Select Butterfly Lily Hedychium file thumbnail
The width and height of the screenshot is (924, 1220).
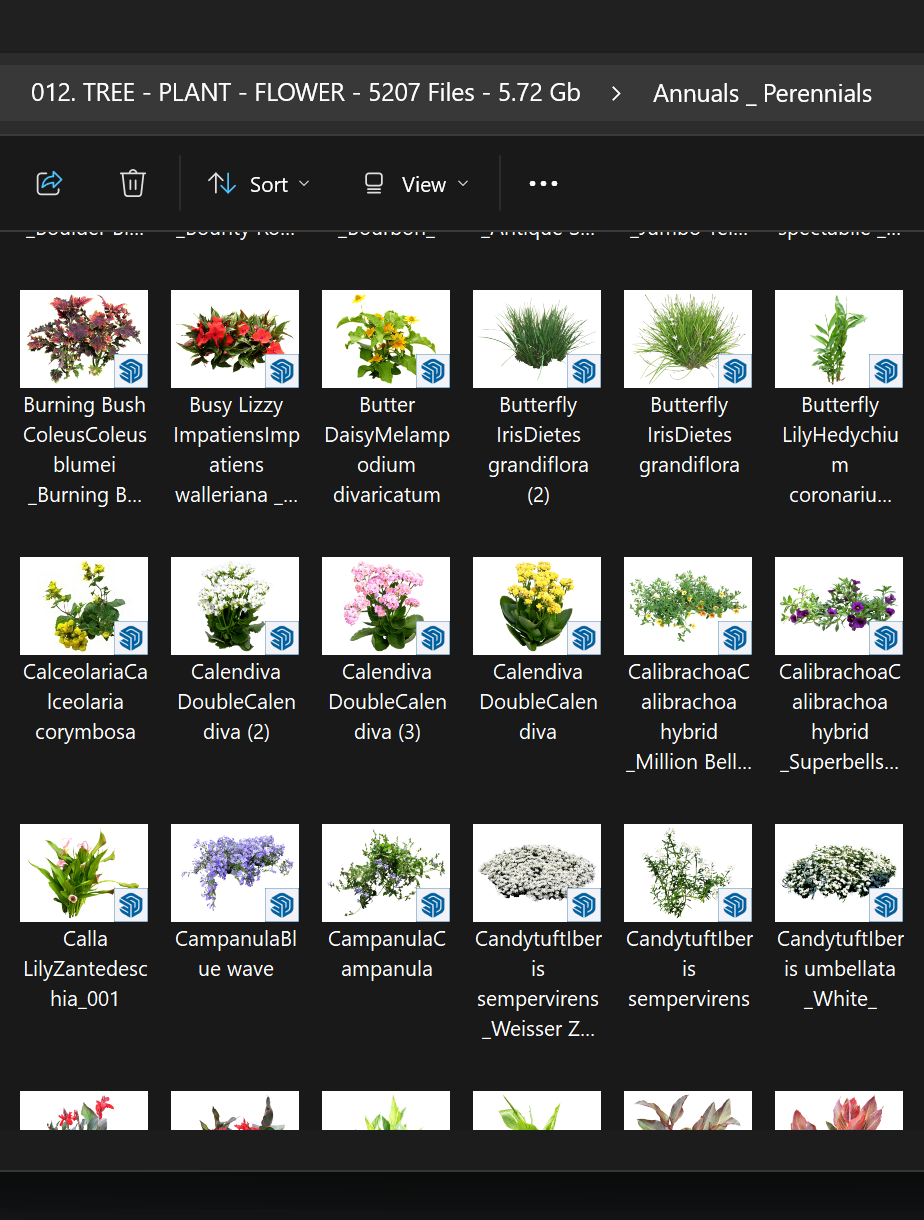coord(839,339)
